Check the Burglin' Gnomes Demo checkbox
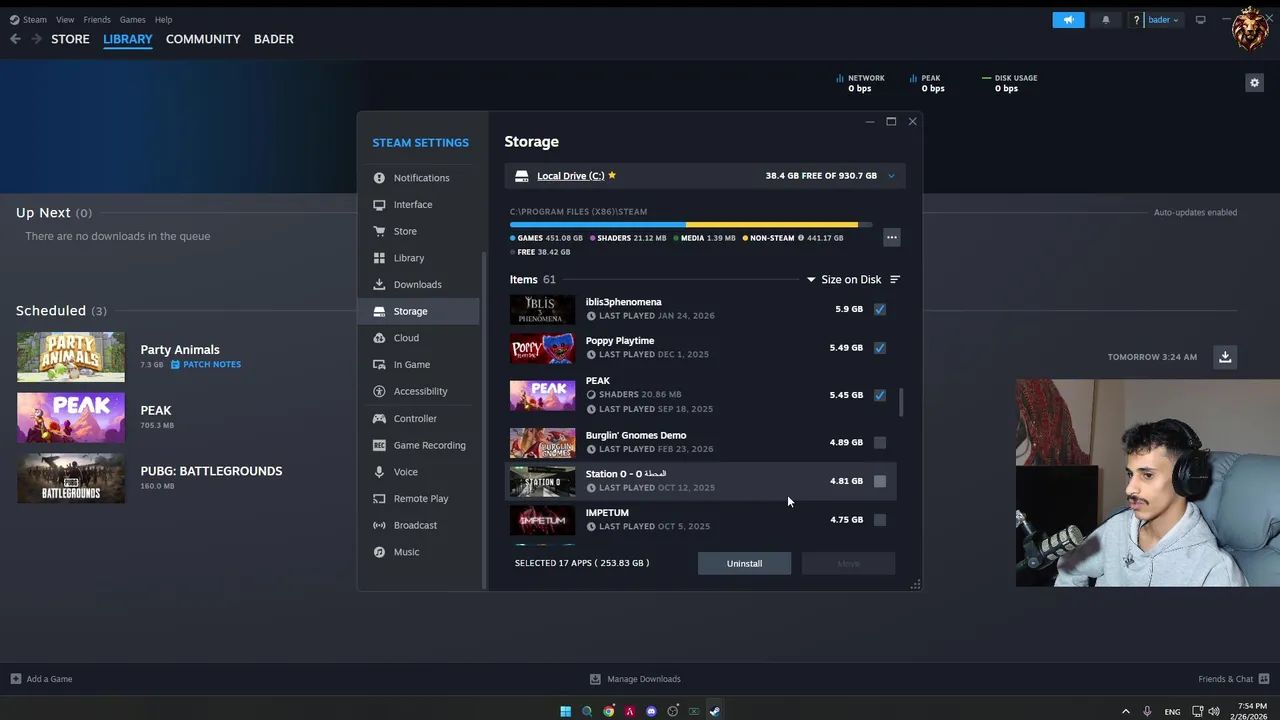 click(880, 442)
